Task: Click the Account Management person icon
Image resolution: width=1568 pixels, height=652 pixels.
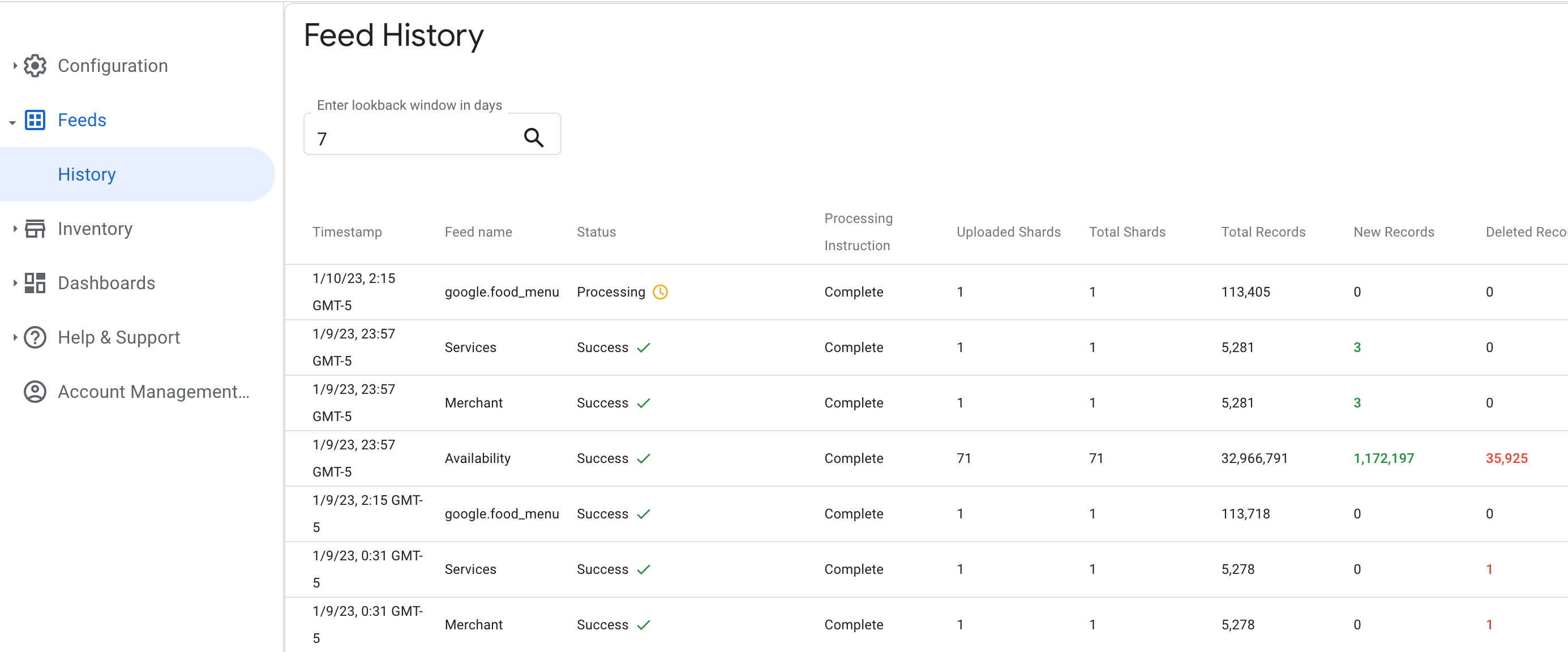Action: pos(36,391)
